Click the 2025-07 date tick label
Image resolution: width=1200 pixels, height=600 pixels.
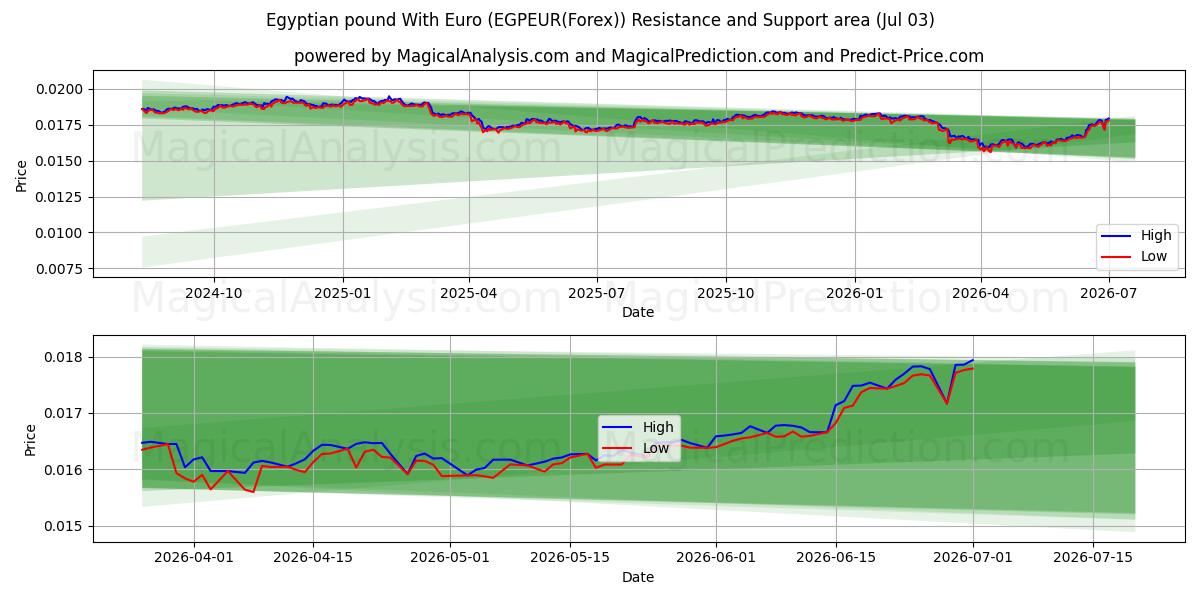pos(597,293)
